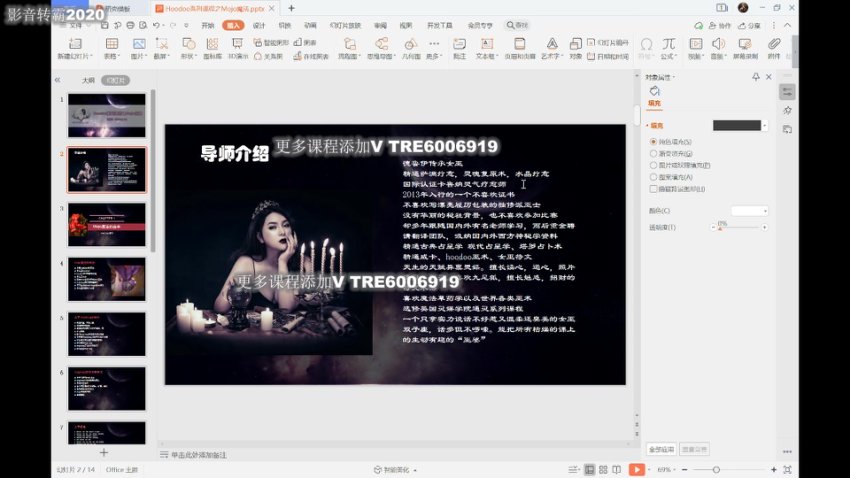The image size is (850, 478).
Task: Click the Screen Recording (屏幕录制) icon
Action: point(745,44)
